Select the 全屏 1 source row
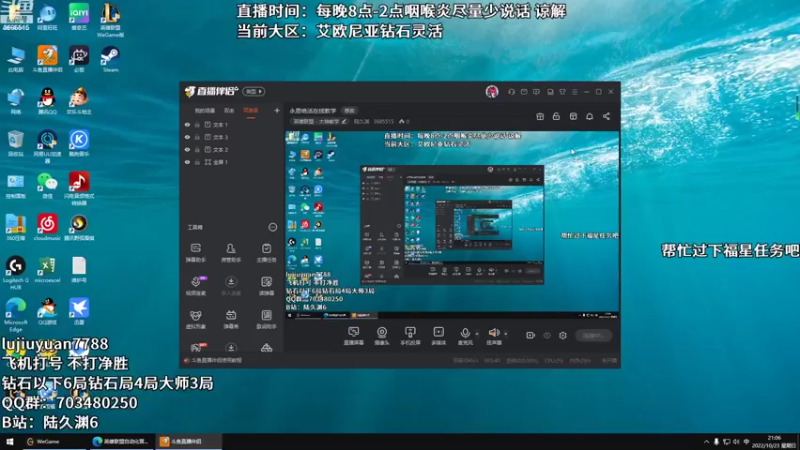Viewport: 800px width, 450px height. (232, 162)
